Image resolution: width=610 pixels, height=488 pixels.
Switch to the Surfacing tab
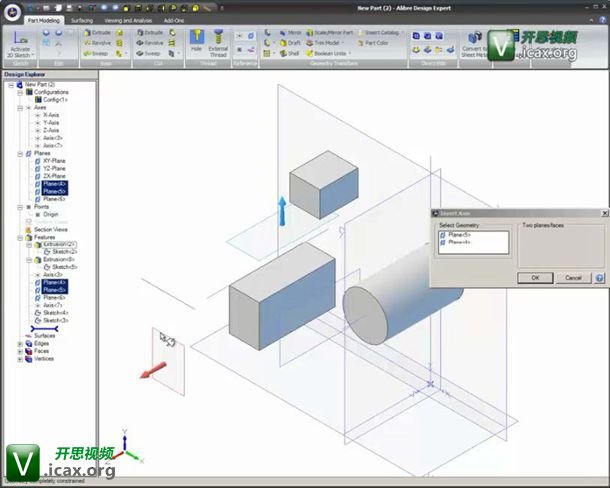[82, 17]
